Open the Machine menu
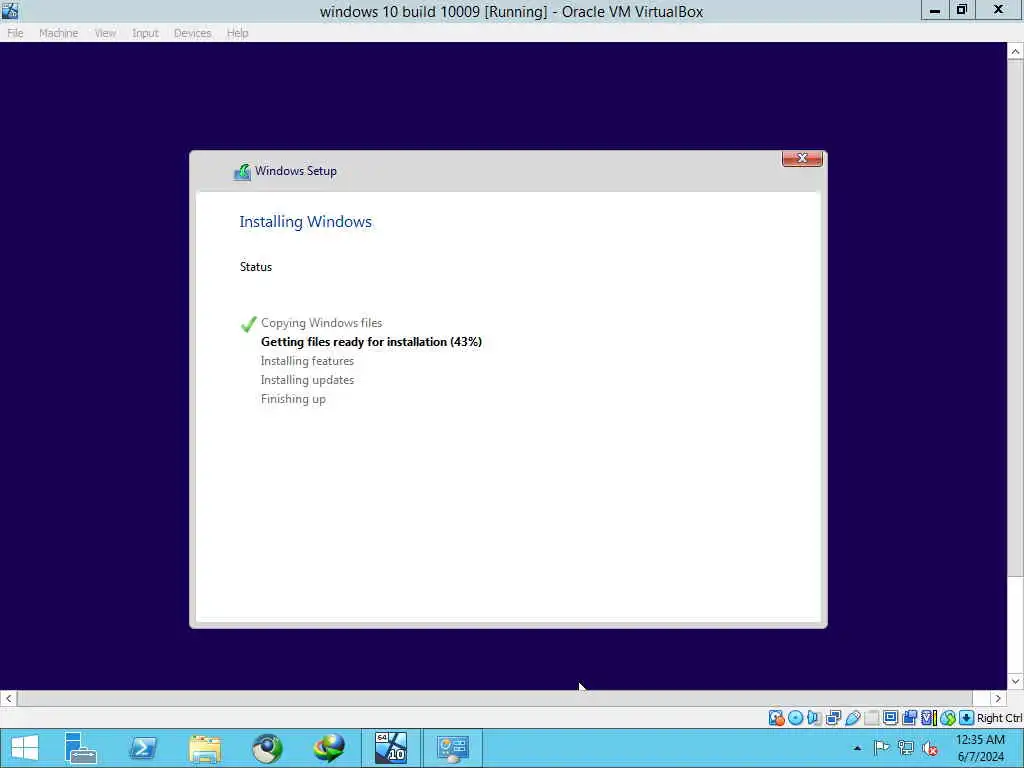 (58, 33)
